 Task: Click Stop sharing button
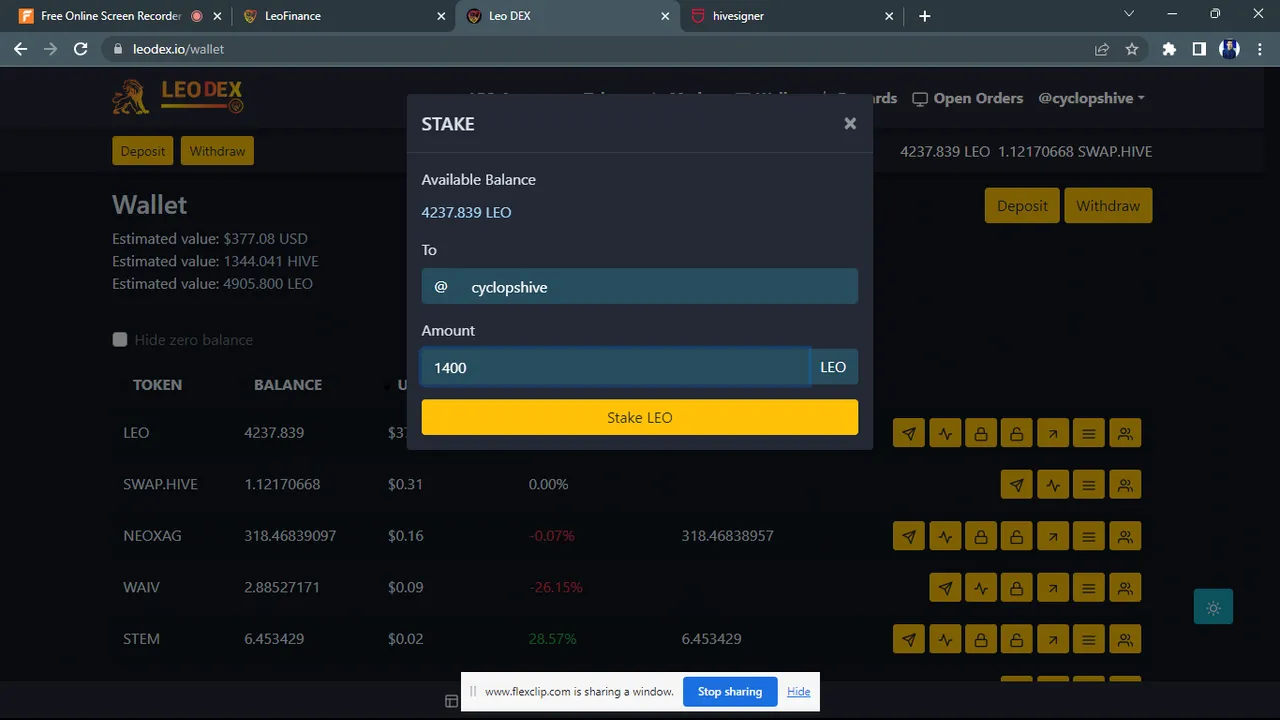pyautogui.click(x=730, y=691)
